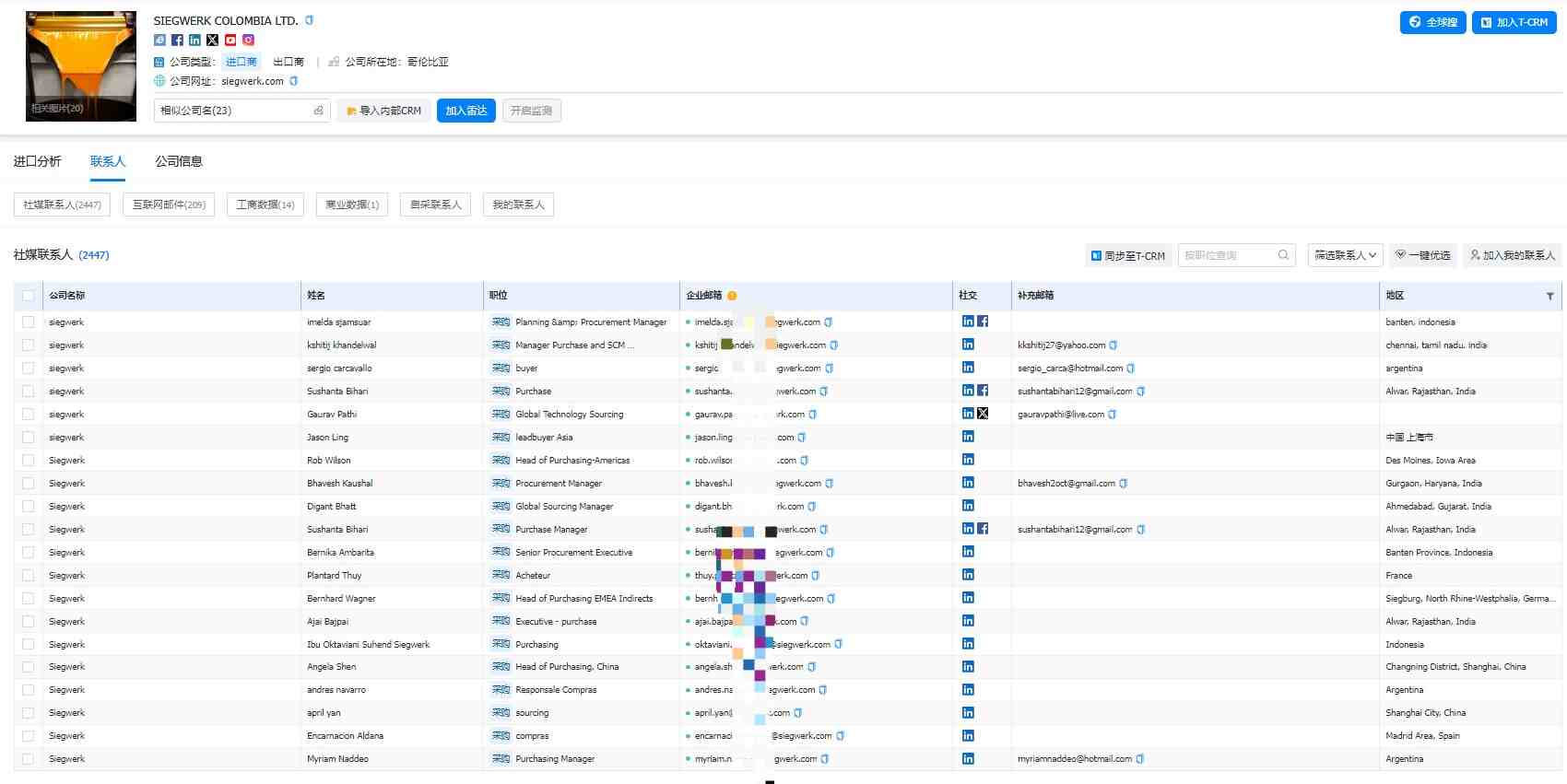Select the 互联网邮件(209) filter tab
The image size is (1567, 784).
[169, 205]
